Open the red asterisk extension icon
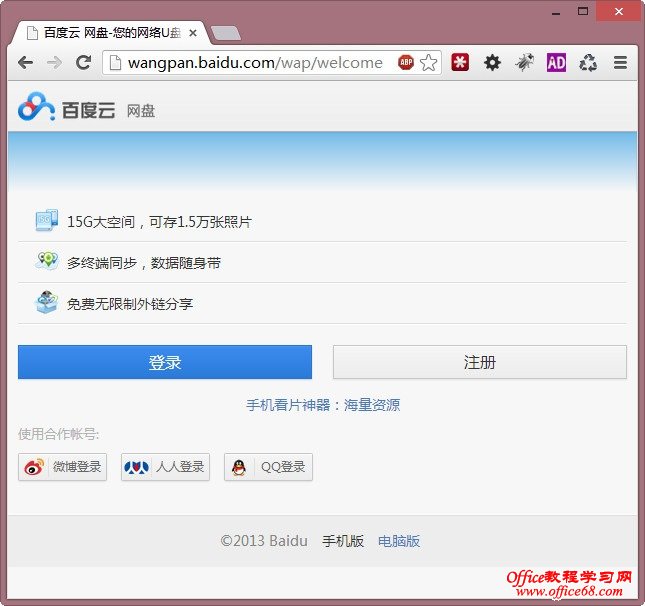The width and height of the screenshot is (645, 606). [x=460, y=63]
